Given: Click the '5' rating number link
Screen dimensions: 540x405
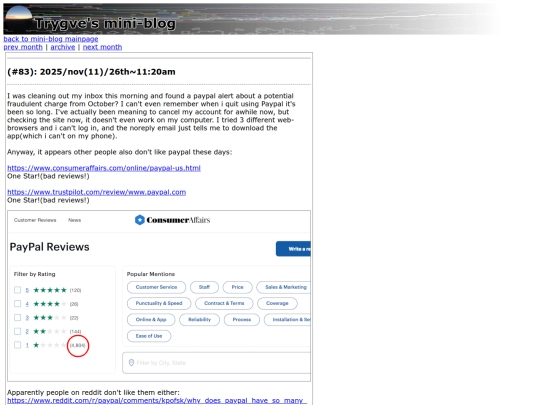Looking at the screenshot, I should click(x=27, y=290).
